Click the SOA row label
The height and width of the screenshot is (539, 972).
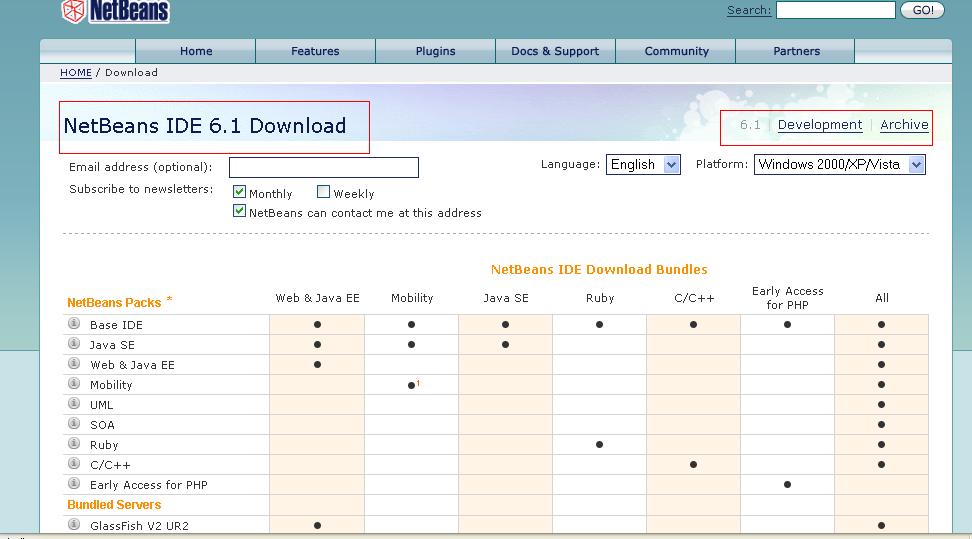[102, 425]
